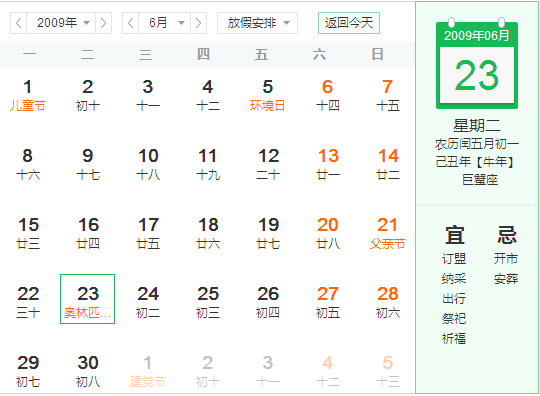This screenshot has width=540, height=396.
Task: Select Saturday June 6 十四
Action: point(328,95)
